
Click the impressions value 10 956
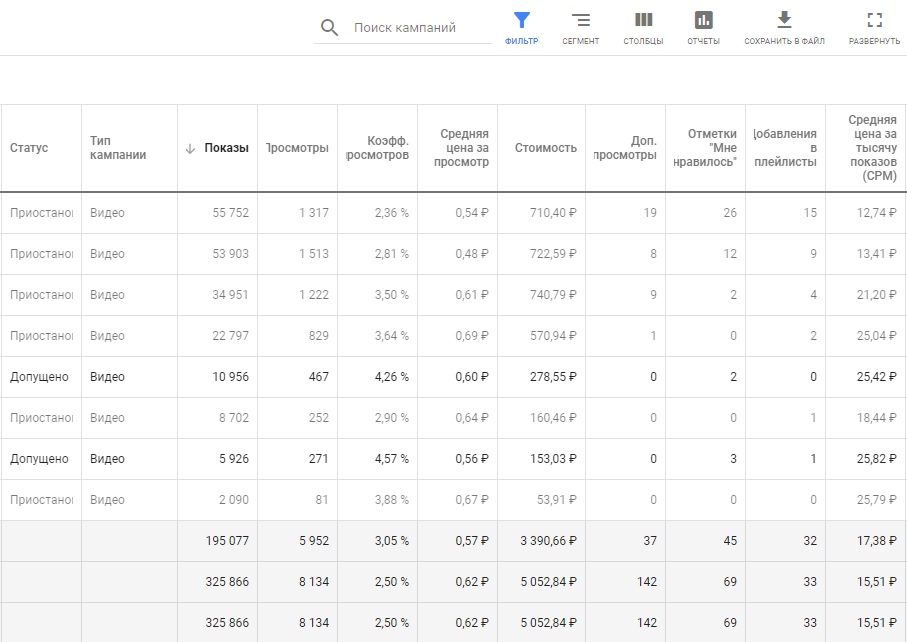pyautogui.click(x=230, y=377)
